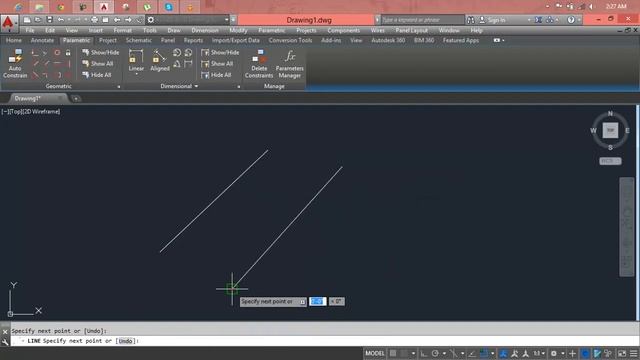This screenshot has height=360, width=640.
Task: Click Show All in Geometric panel
Action: (x=98, y=64)
